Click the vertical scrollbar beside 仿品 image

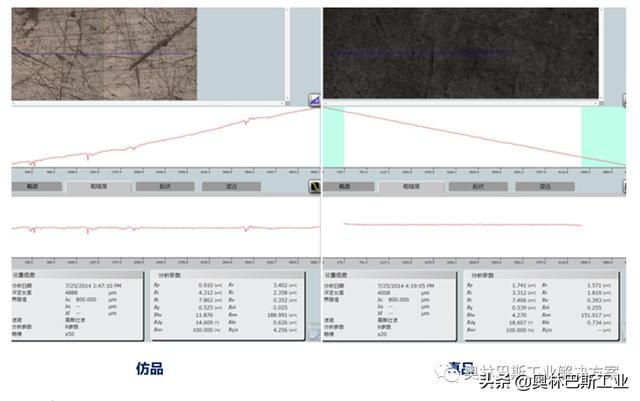tap(287, 54)
